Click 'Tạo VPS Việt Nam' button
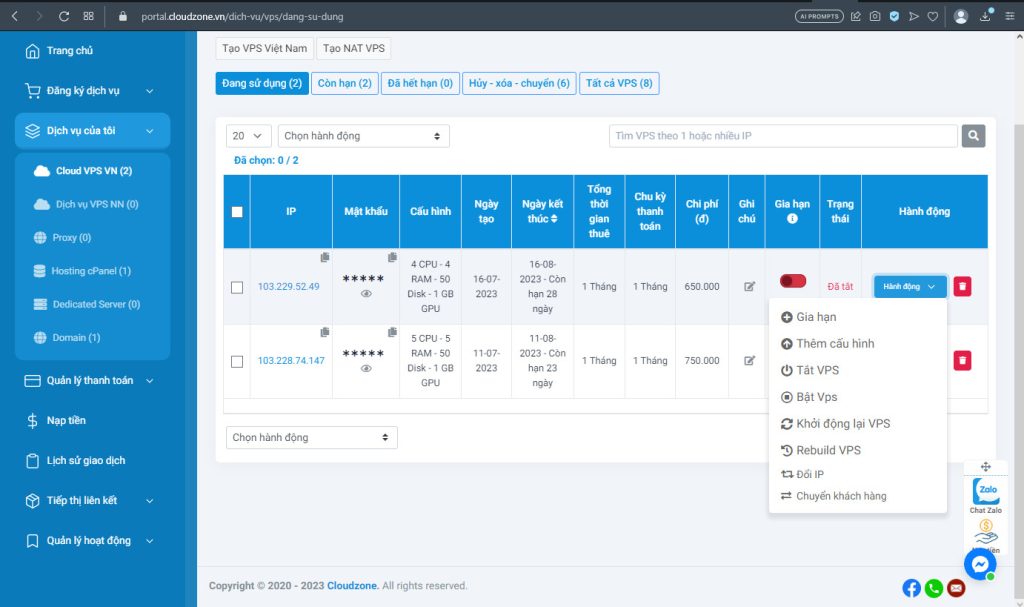Screen dimensions: 1024x607 click(x=264, y=48)
